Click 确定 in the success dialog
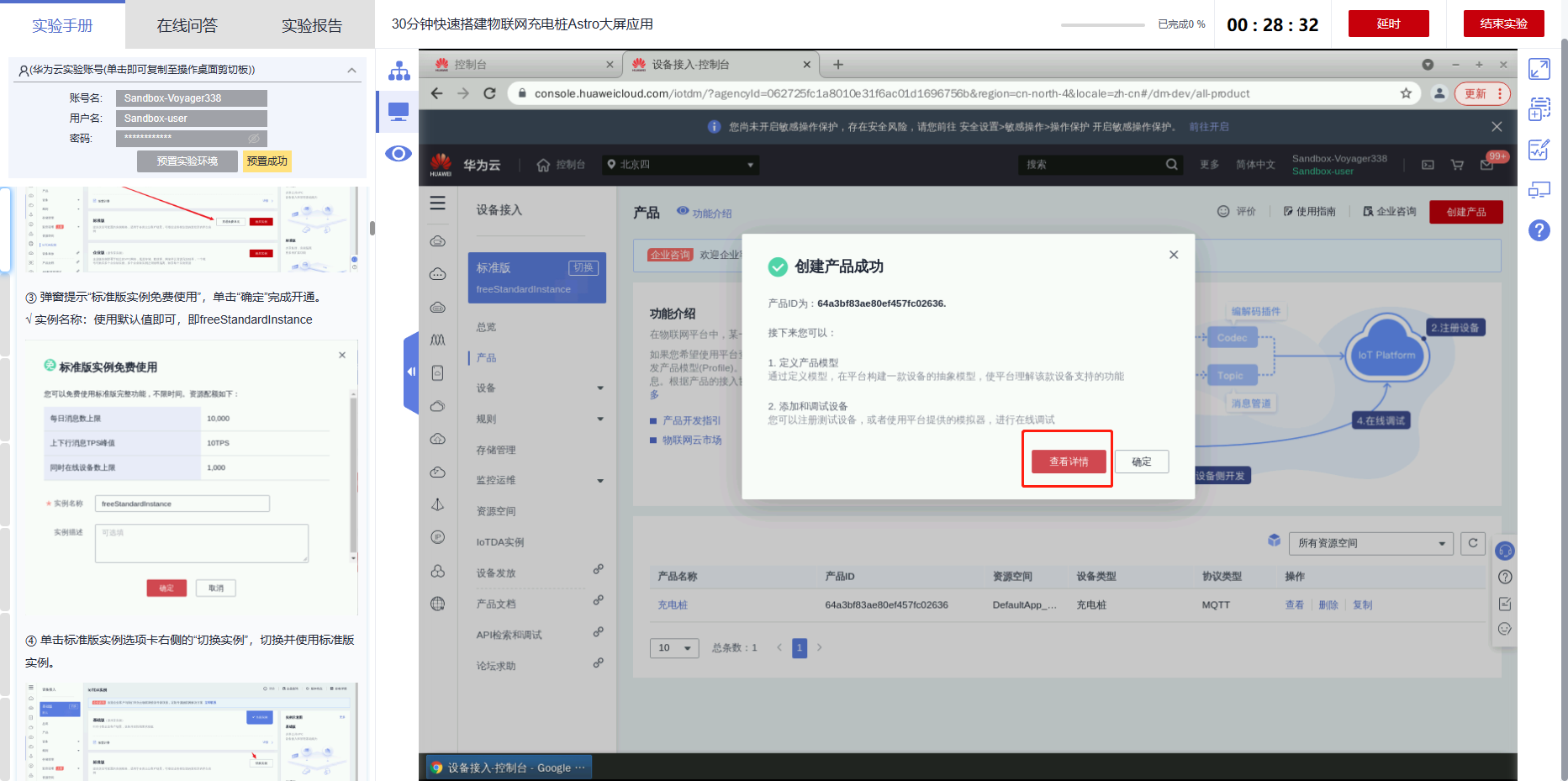1568x781 pixels. point(1142,462)
